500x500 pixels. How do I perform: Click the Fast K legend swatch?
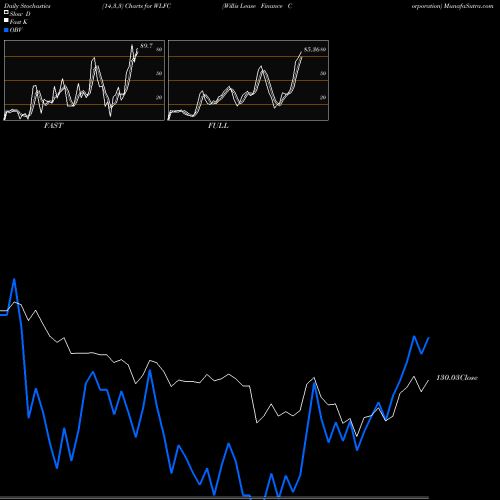click(x=6, y=21)
